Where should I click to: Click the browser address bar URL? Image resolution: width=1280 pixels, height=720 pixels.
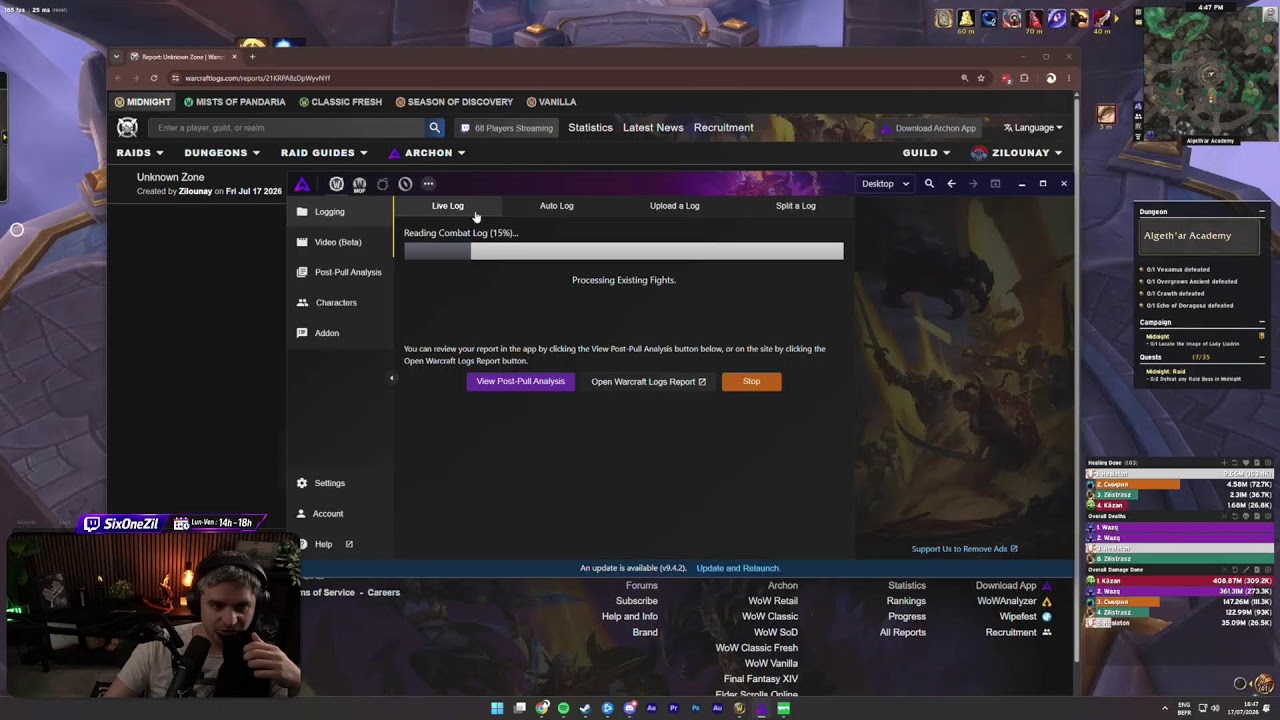(257, 78)
